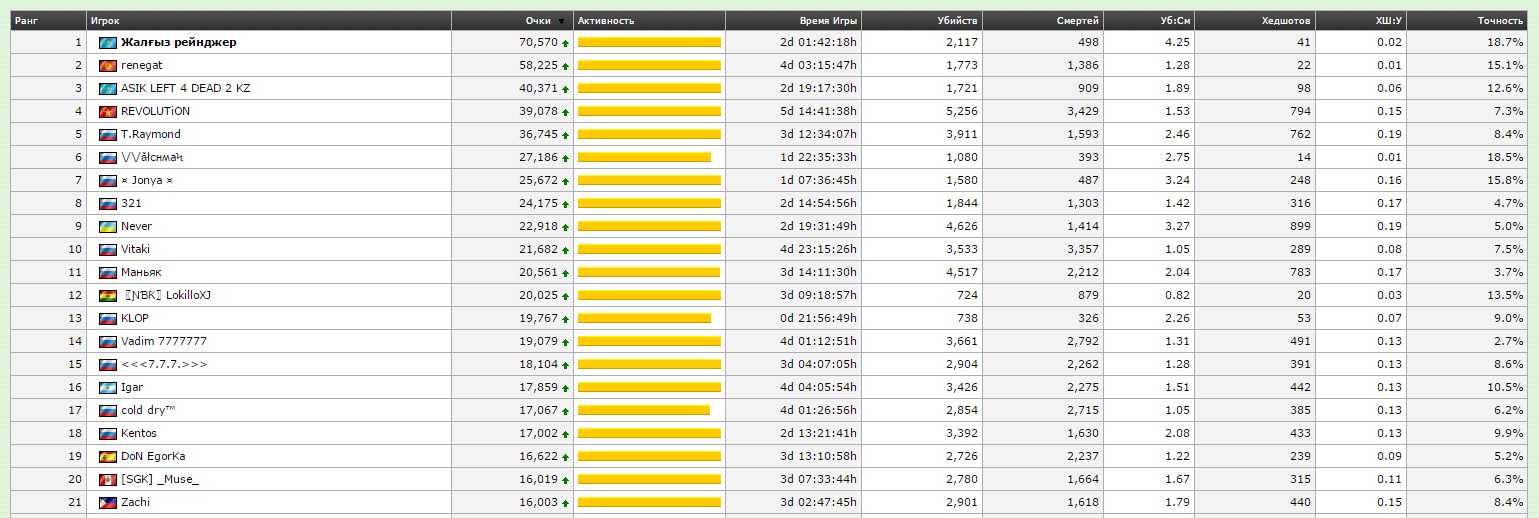The image size is (1539, 518).
Task: Open Vadim 7777777 player page
Action: [163, 341]
